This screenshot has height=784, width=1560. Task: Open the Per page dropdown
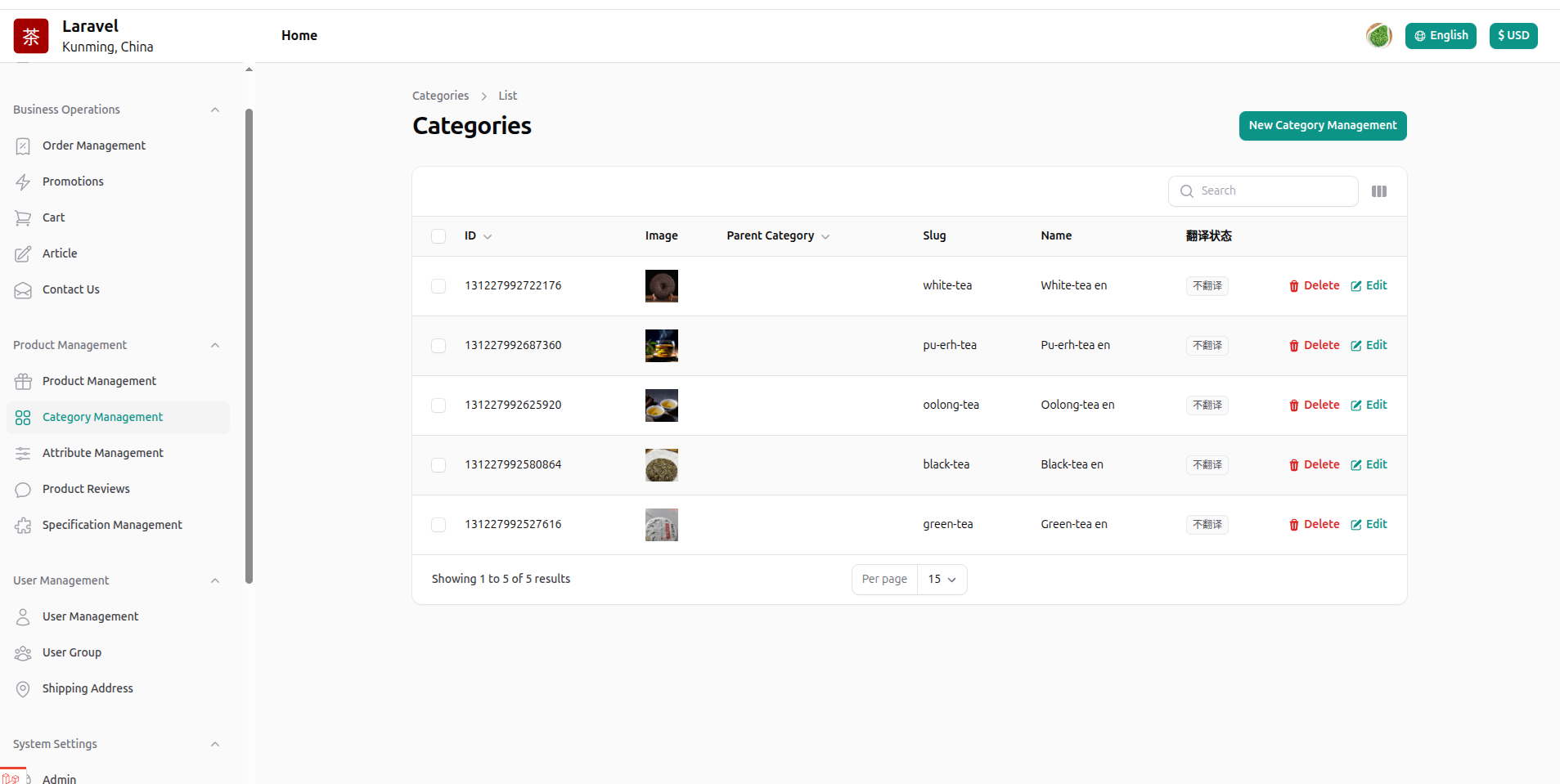click(942, 580)
